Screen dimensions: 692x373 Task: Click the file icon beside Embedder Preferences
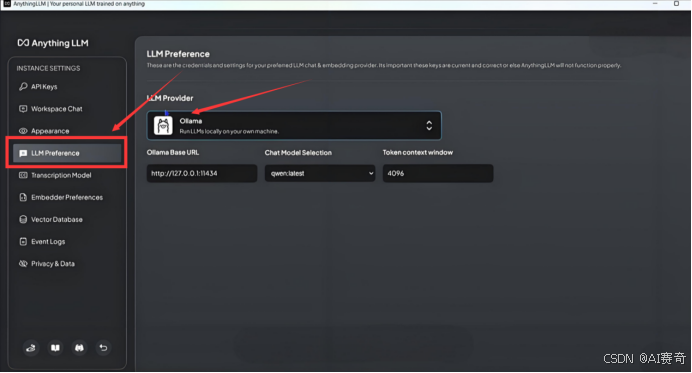click(23, 197)
